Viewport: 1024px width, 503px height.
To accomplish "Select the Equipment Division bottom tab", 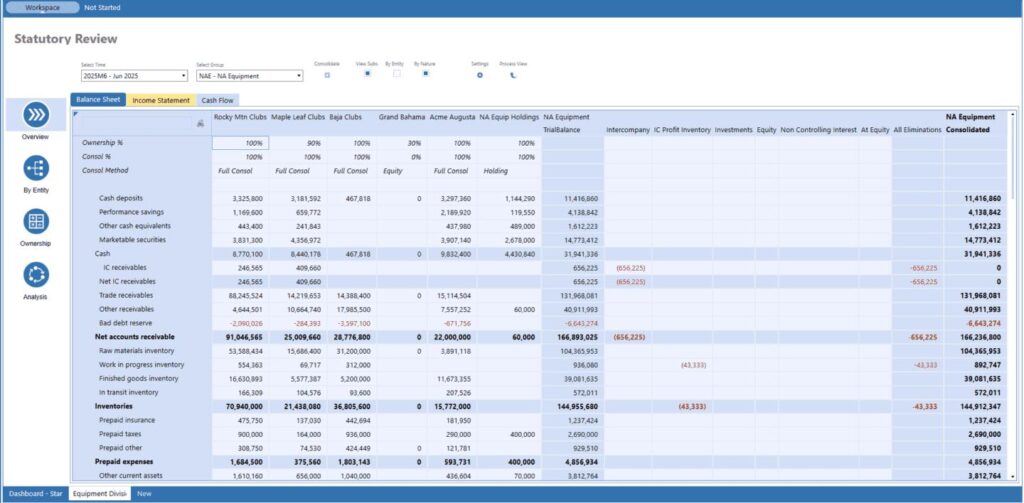I will pyautogui.click(x=100, y=494).
